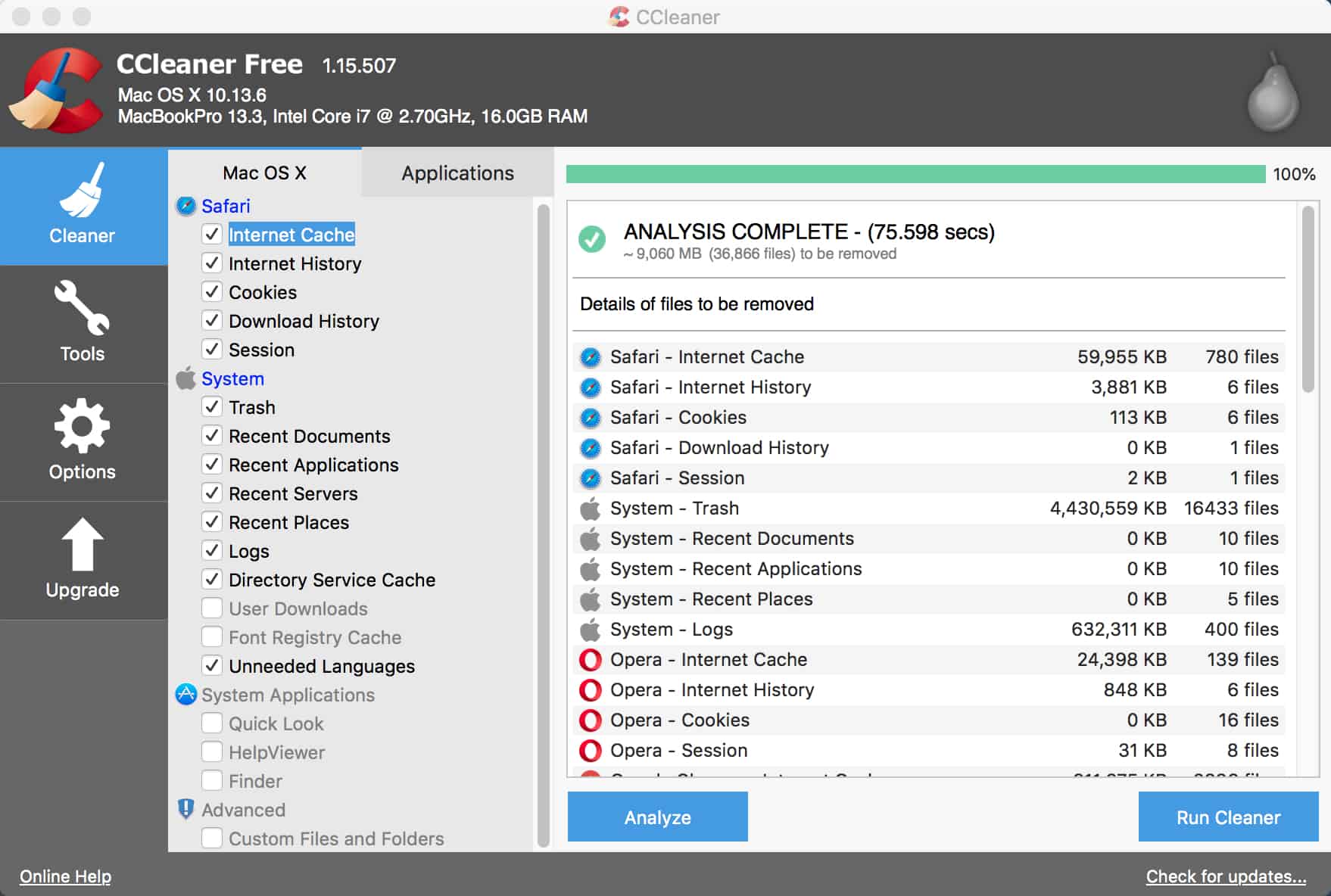
Task: Click the Directory Service Cache label
Action: pos(332,580)
